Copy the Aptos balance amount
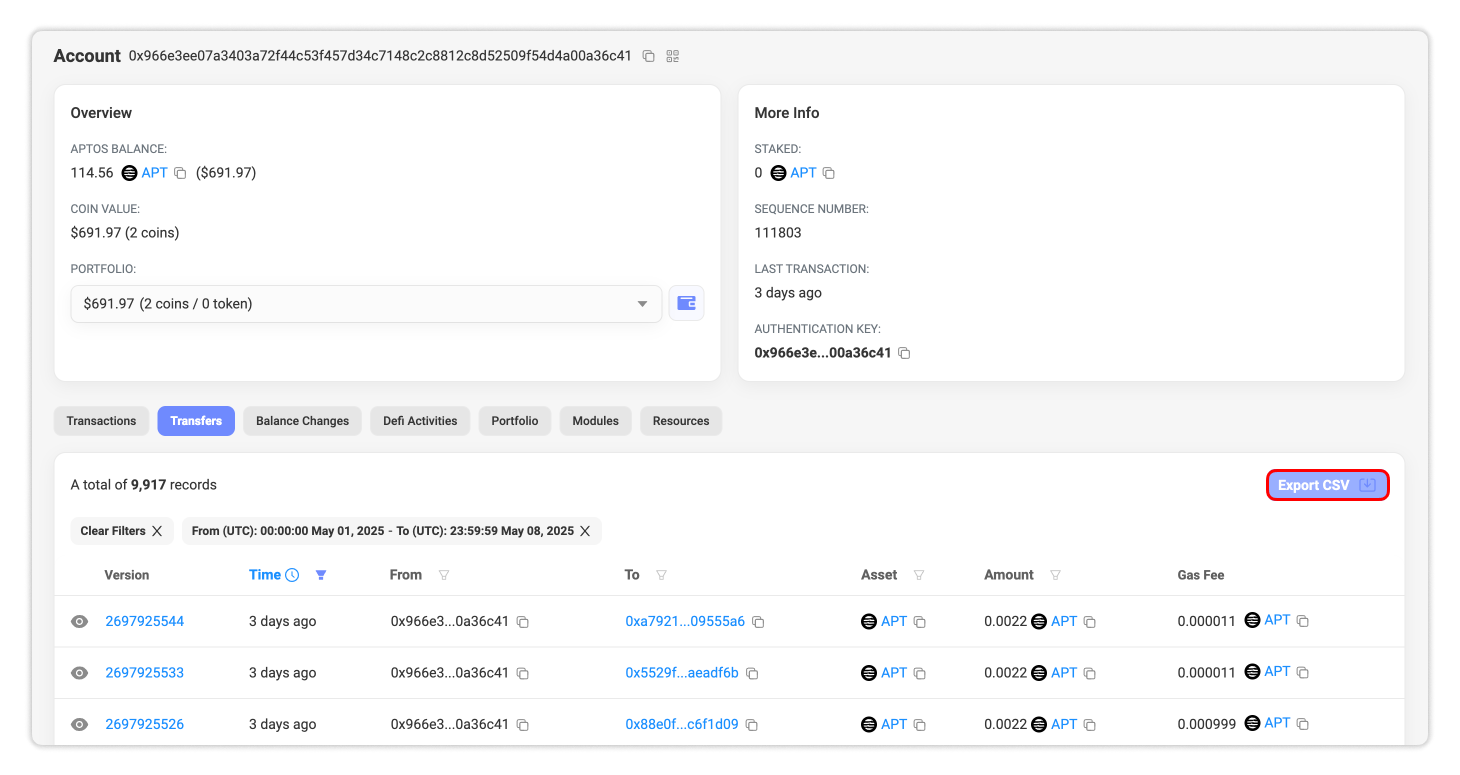Viewport: 1460px width, 775px height. (180, 173)
